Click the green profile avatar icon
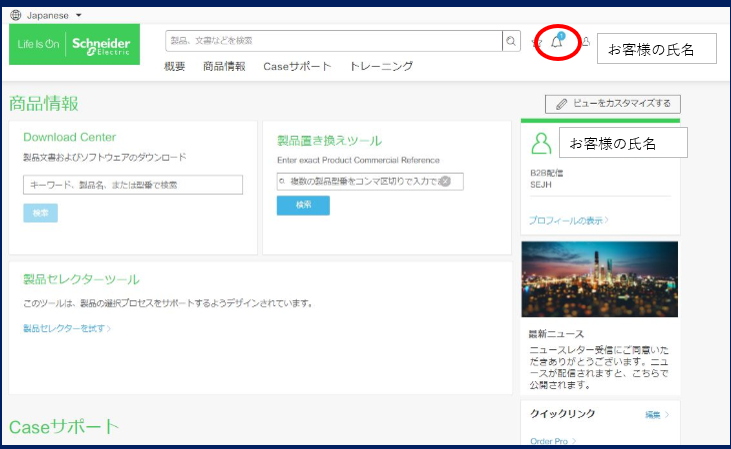The width and height of the screenshot is (731, 449). coord(541,144)
